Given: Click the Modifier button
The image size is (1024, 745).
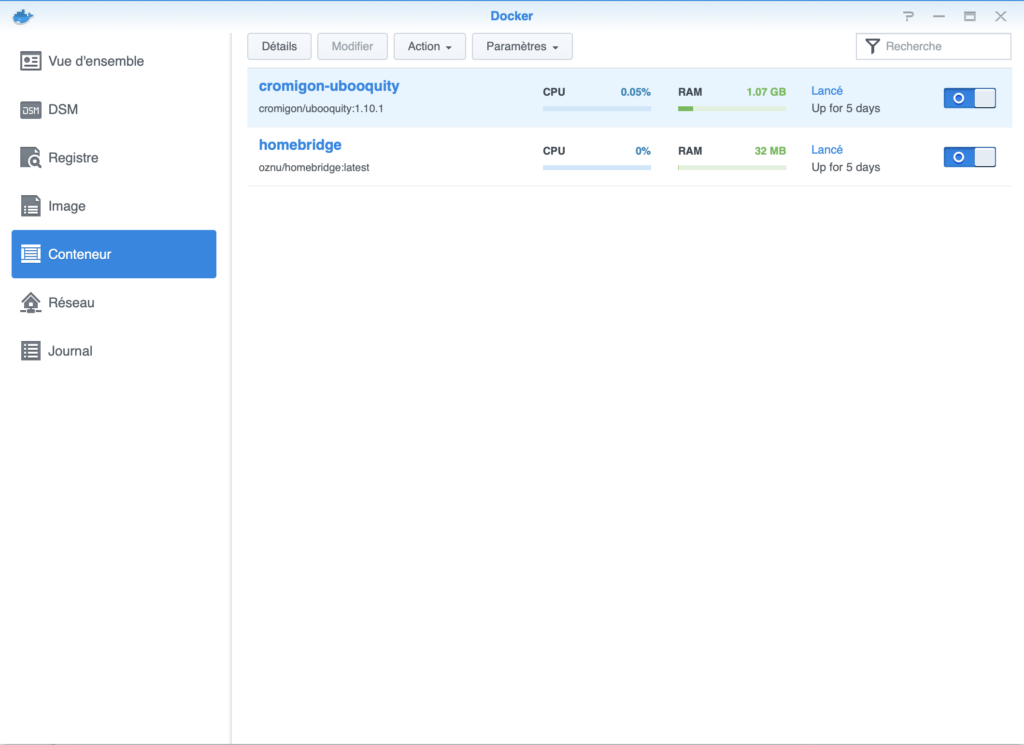Looking at the screenshot, I should point(353,46).
